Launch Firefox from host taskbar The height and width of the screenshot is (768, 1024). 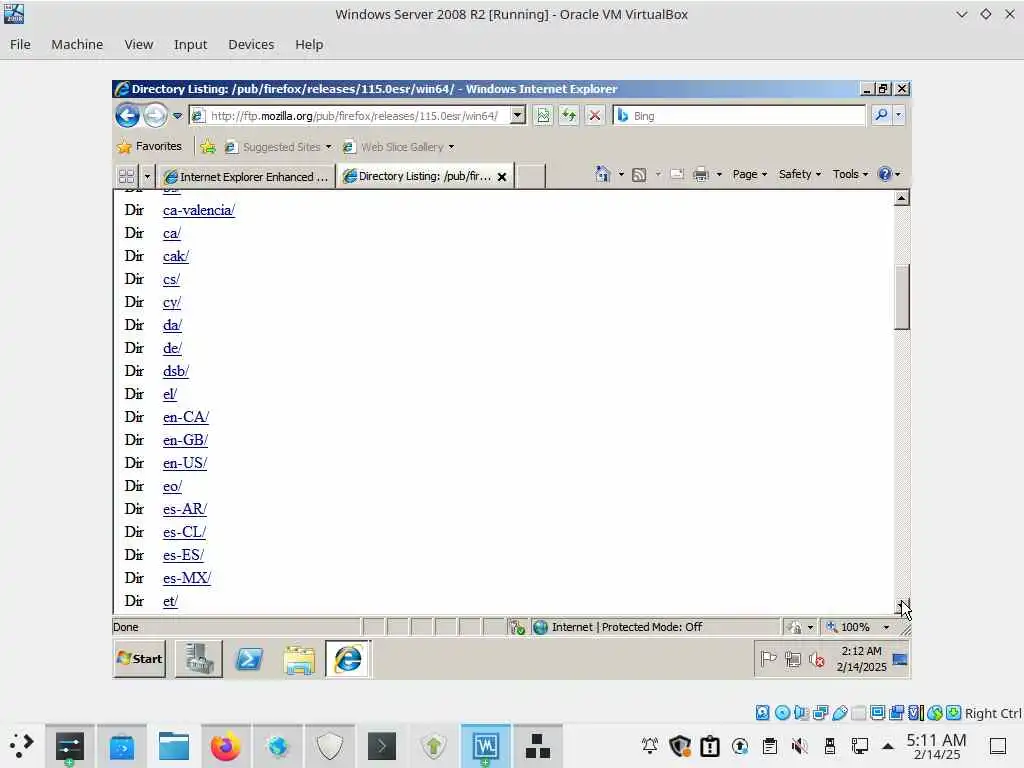point(225,746)
